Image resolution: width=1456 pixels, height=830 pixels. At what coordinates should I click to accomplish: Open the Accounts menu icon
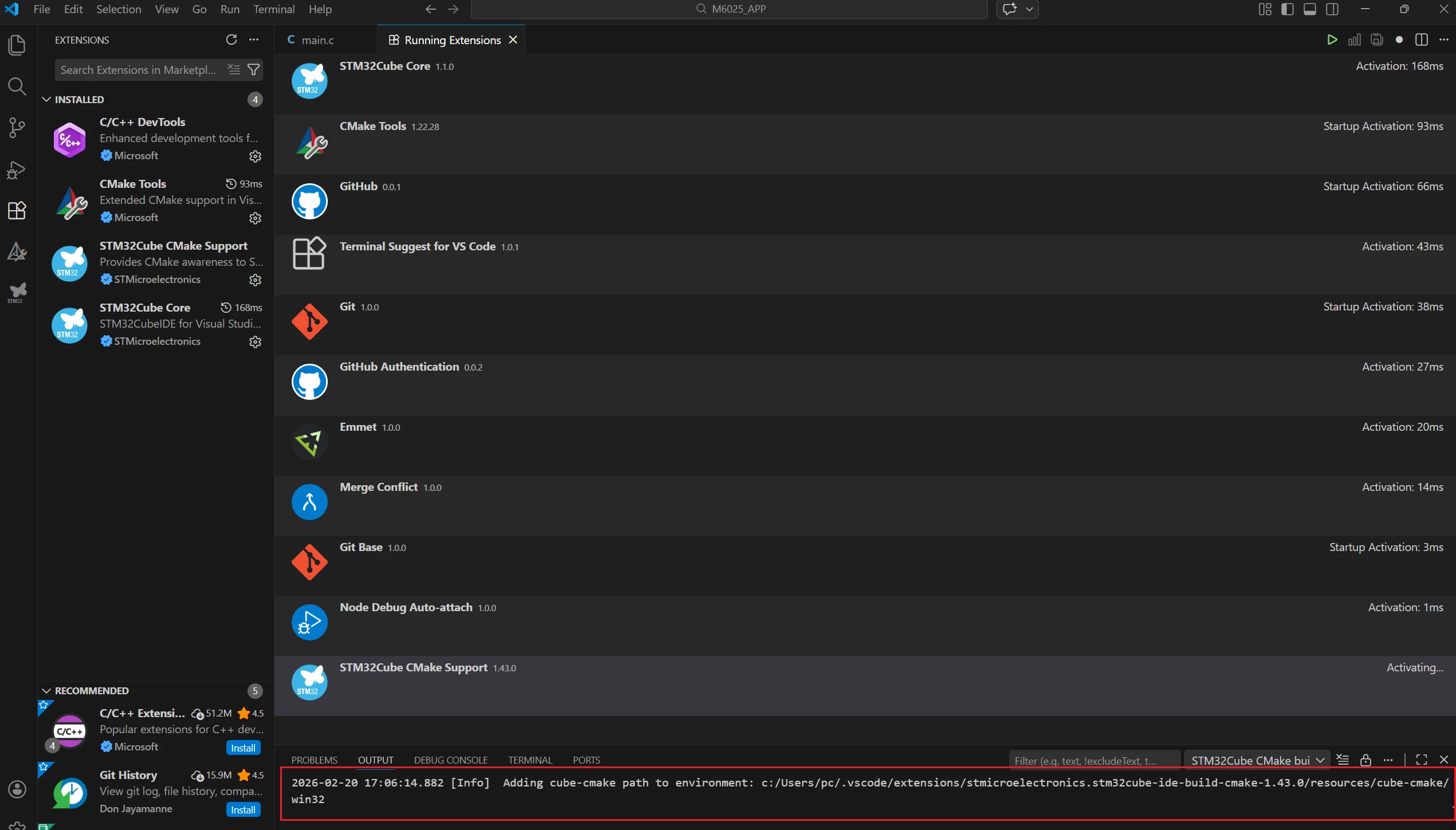17,789
